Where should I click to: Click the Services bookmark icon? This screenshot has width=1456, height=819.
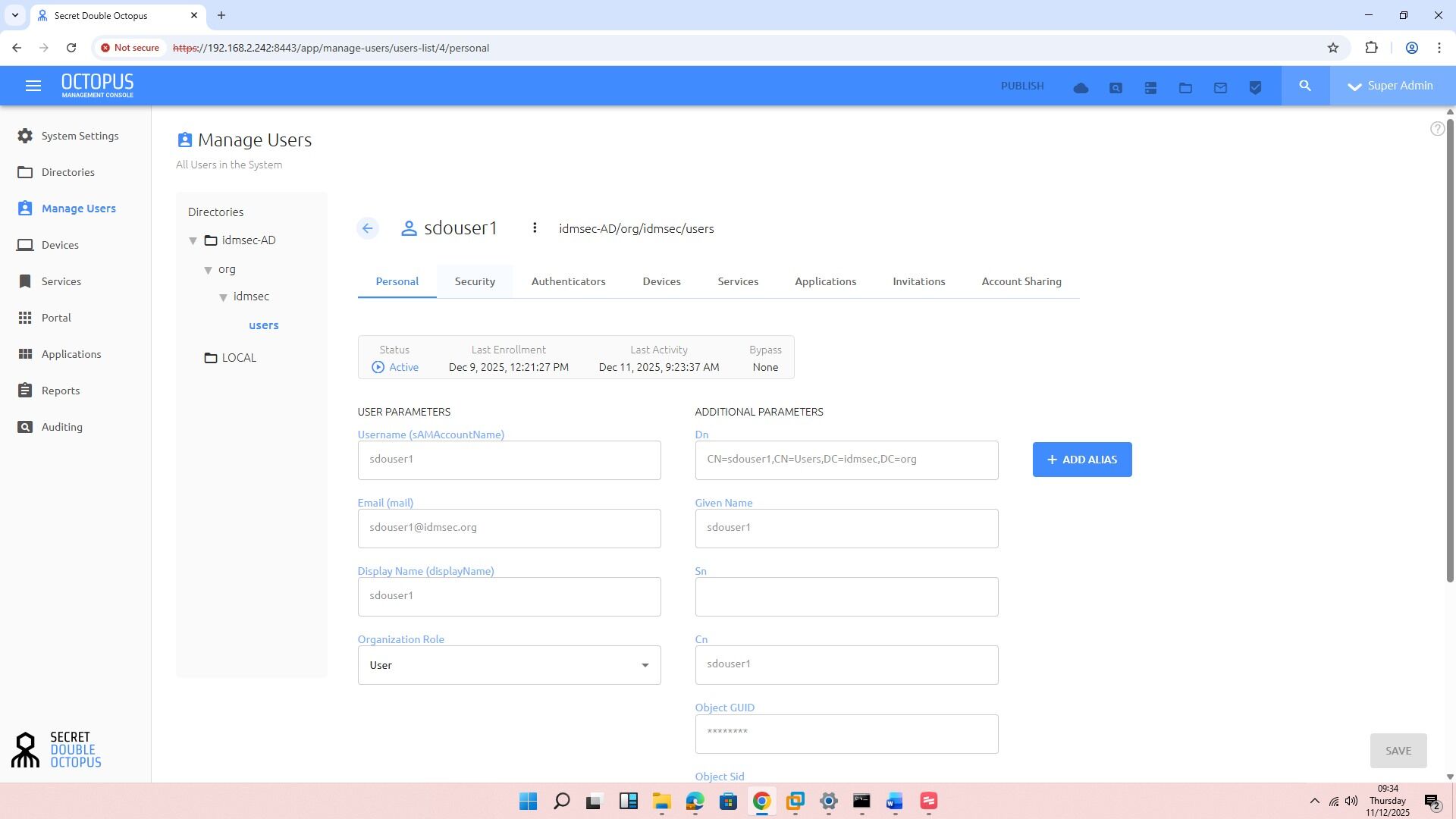pyautogui.click(x=25, y=281)
